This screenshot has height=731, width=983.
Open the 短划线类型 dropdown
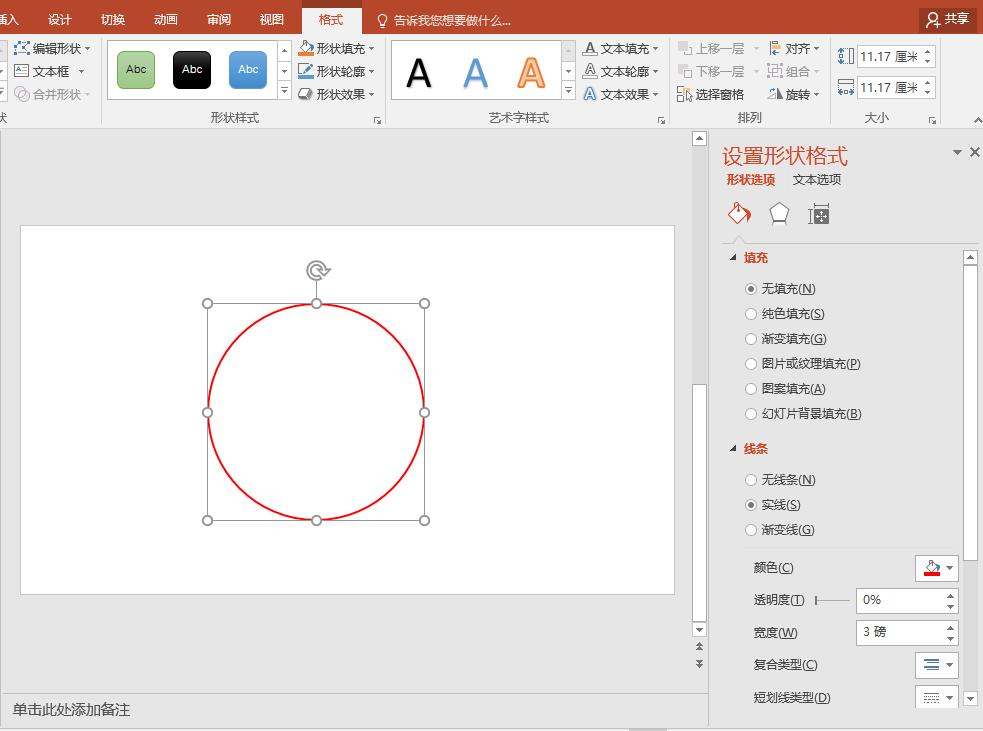[937, 697]
